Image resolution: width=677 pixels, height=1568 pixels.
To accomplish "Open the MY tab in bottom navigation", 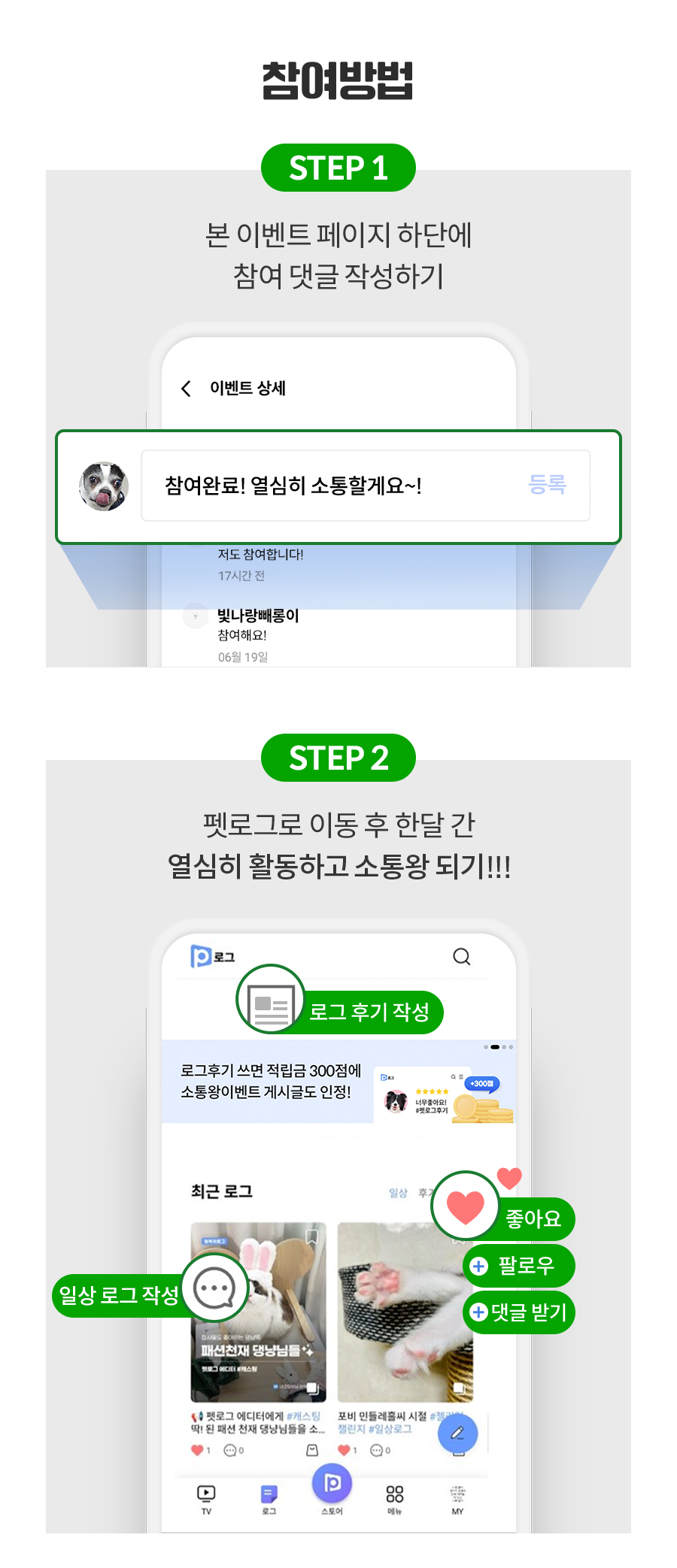I will pos(457,1499).
